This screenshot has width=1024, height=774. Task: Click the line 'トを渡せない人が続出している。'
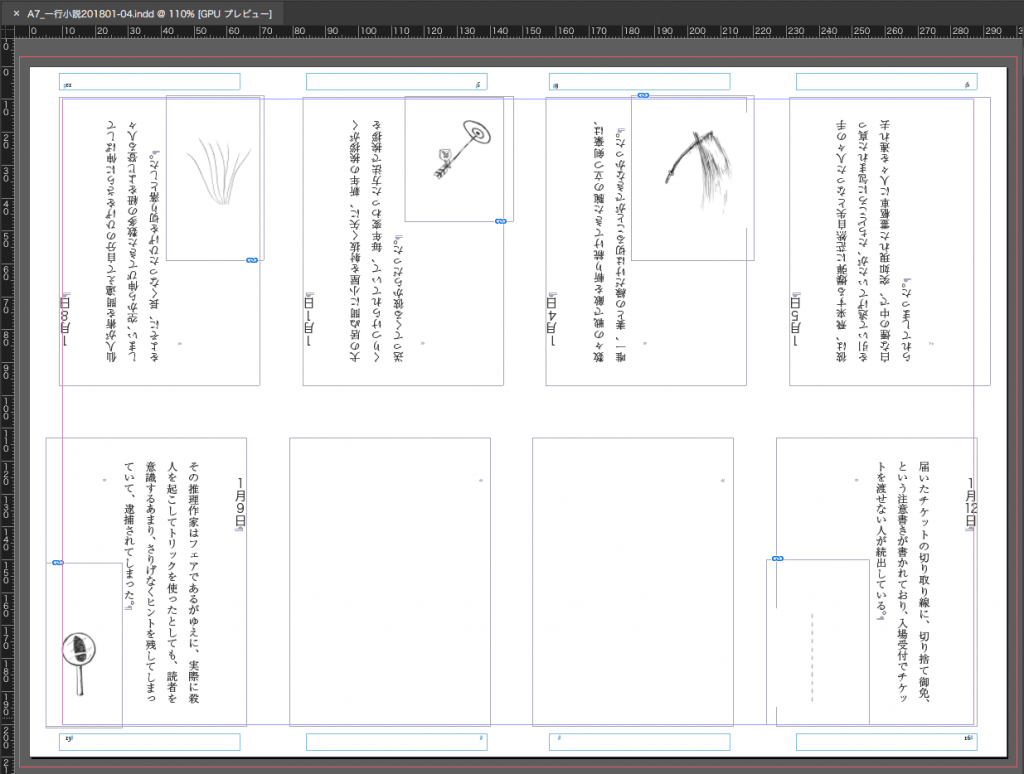[882, 541]
